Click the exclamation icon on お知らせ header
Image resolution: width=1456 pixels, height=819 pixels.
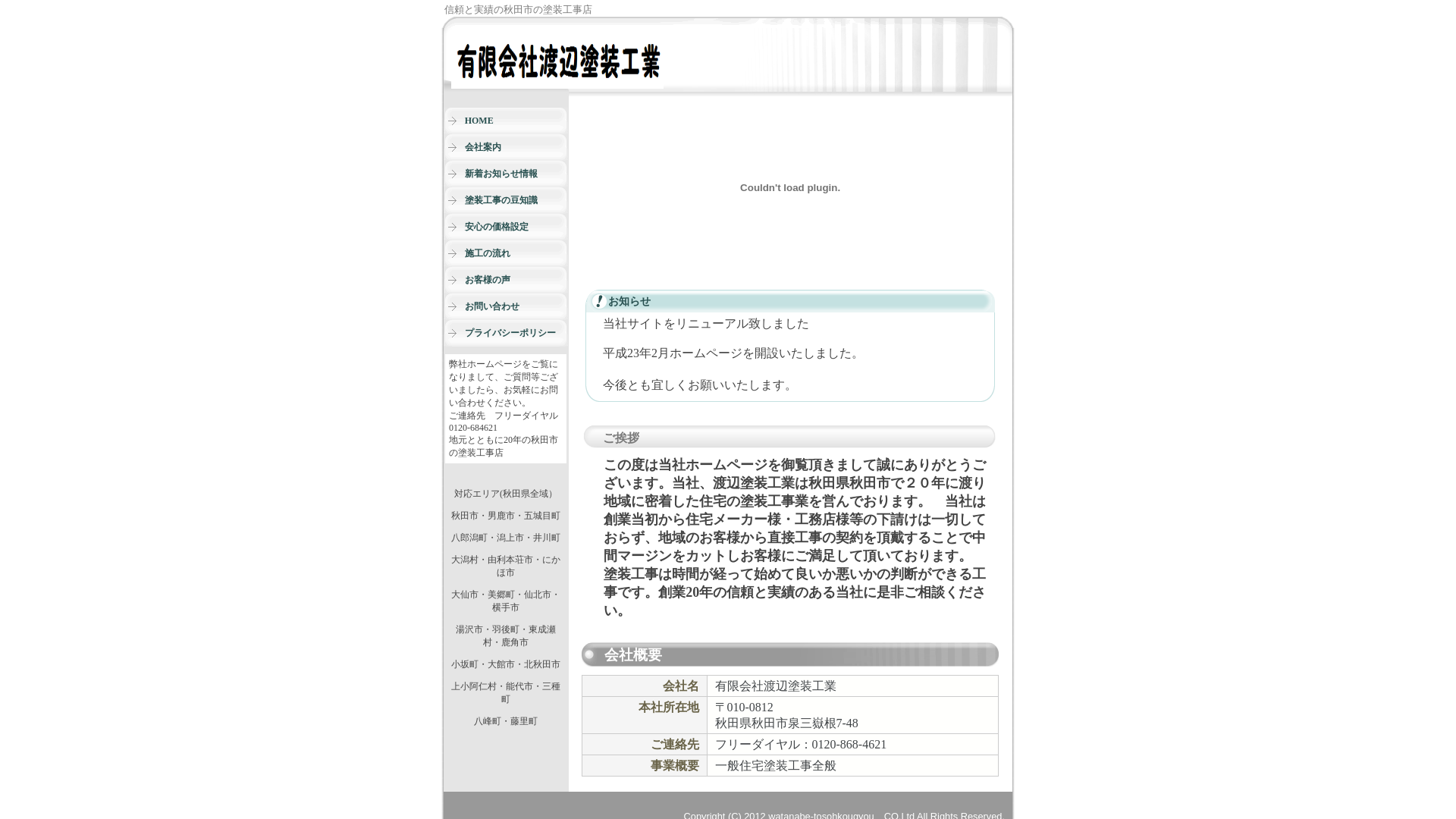pyautogui.click(x=598, y=301)
